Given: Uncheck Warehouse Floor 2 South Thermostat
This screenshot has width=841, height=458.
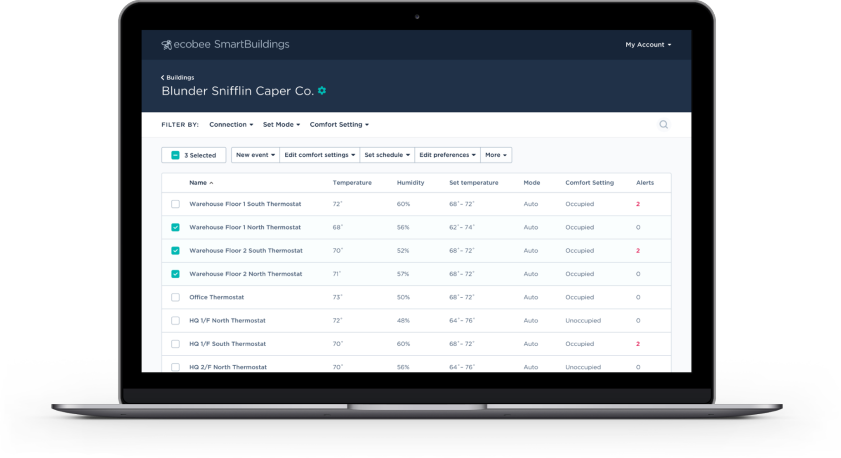Looking at the screenshot, I should click(175, 250).
